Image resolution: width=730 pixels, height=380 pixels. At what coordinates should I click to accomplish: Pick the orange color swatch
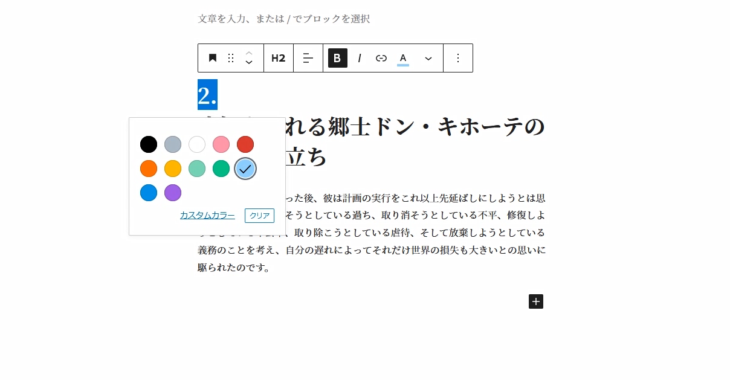(149, 169)
